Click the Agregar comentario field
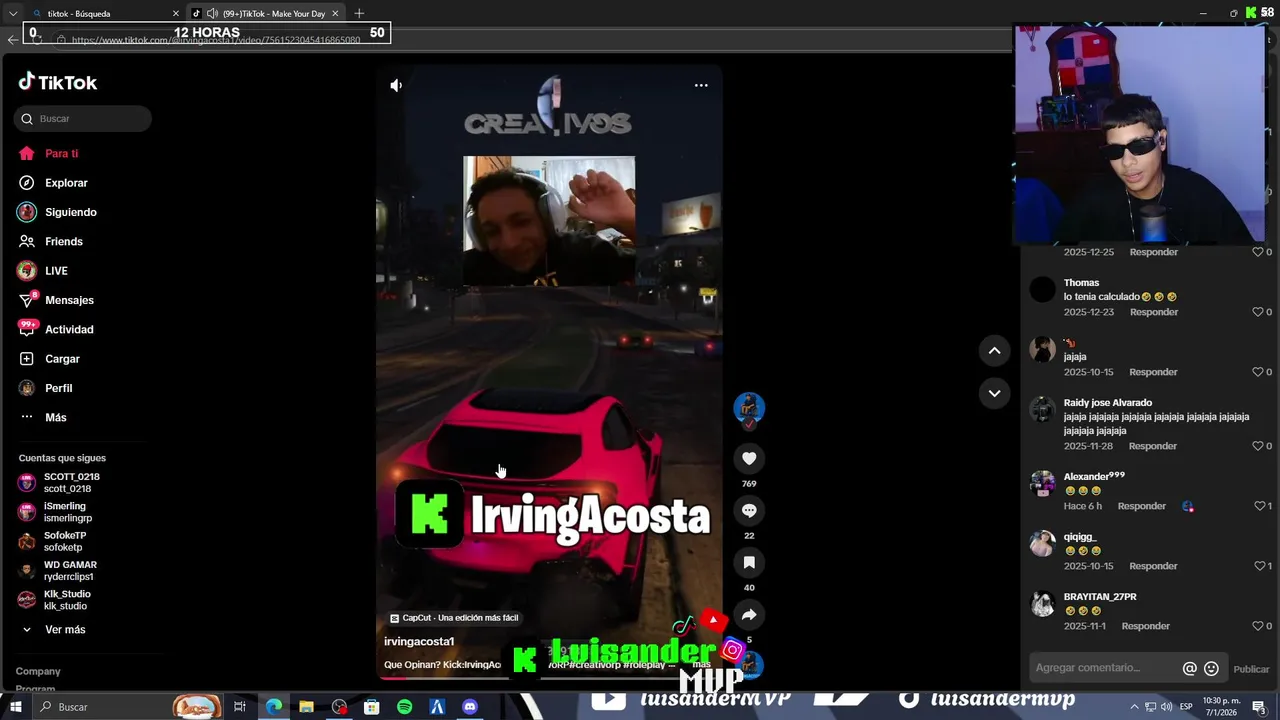Screen dimensions: 1280x720 1105,668
